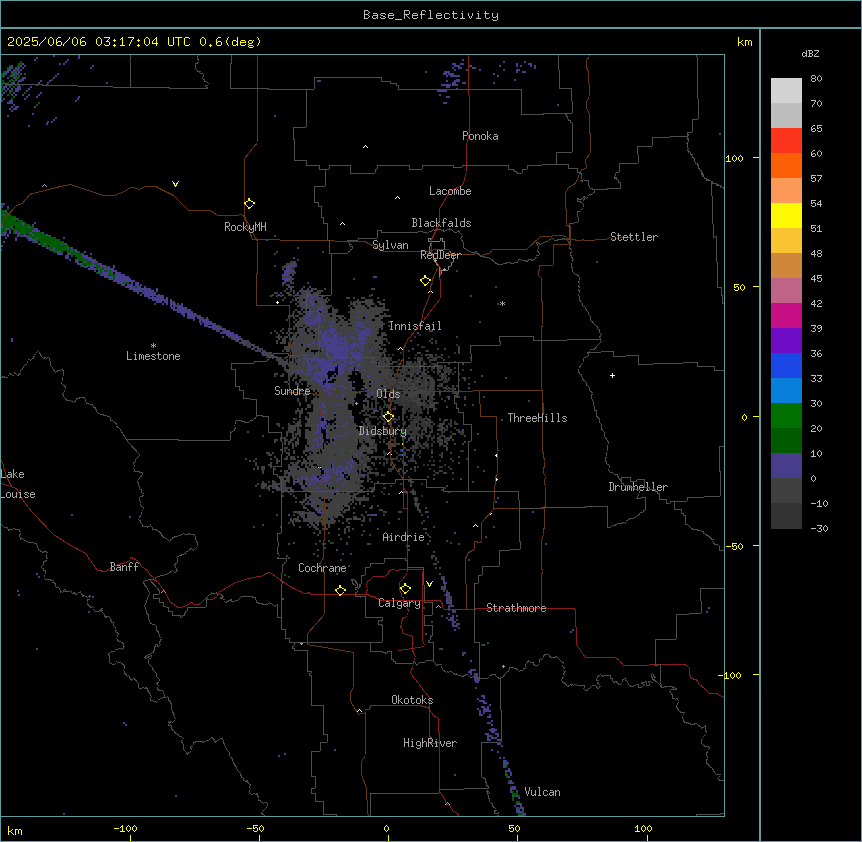The image size is (862, 842).
Task: Click the dBZ legend heading
Action: [x=810, y=53]
